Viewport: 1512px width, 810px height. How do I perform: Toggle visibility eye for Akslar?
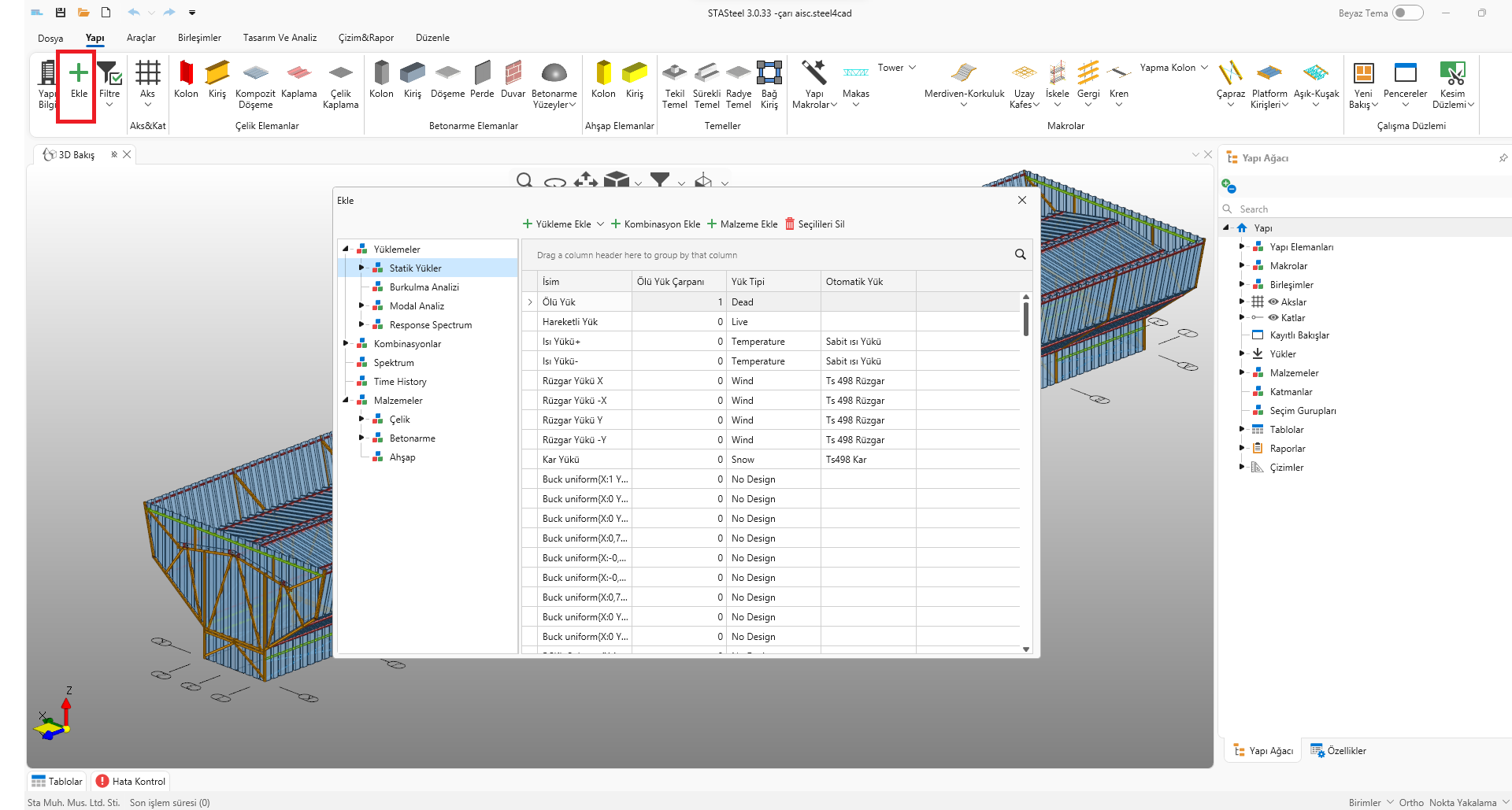[1273, 302]
